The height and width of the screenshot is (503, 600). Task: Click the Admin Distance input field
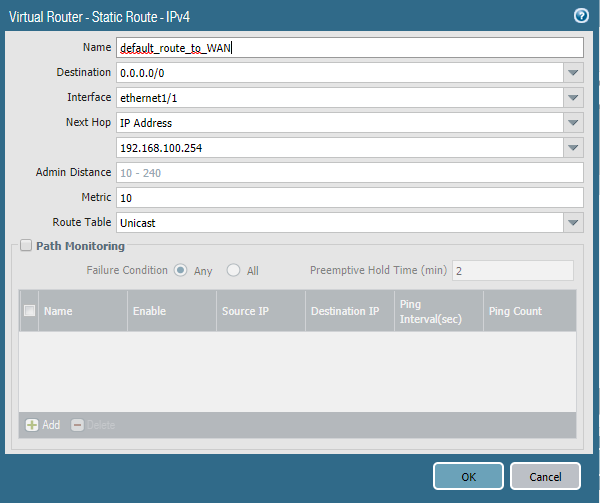pos(350,173)
